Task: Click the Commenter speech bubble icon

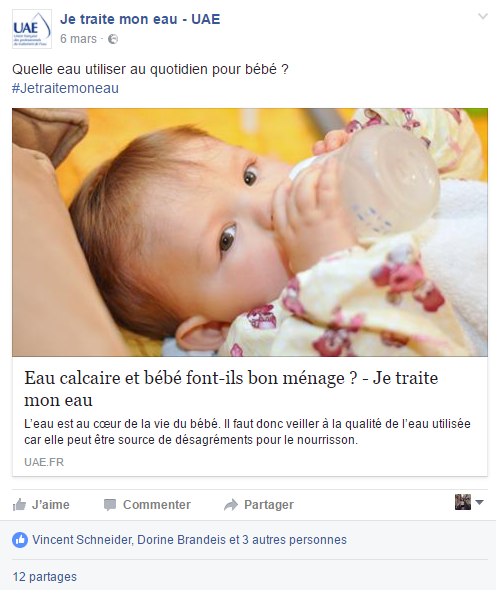Action: tap(110, 505)
